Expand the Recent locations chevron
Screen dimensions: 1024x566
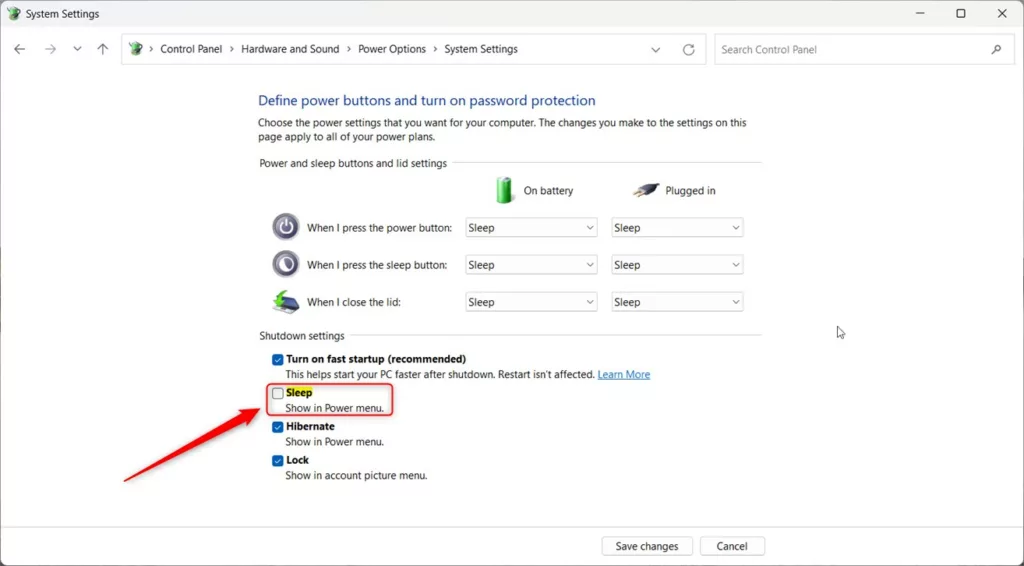point(77,49)
